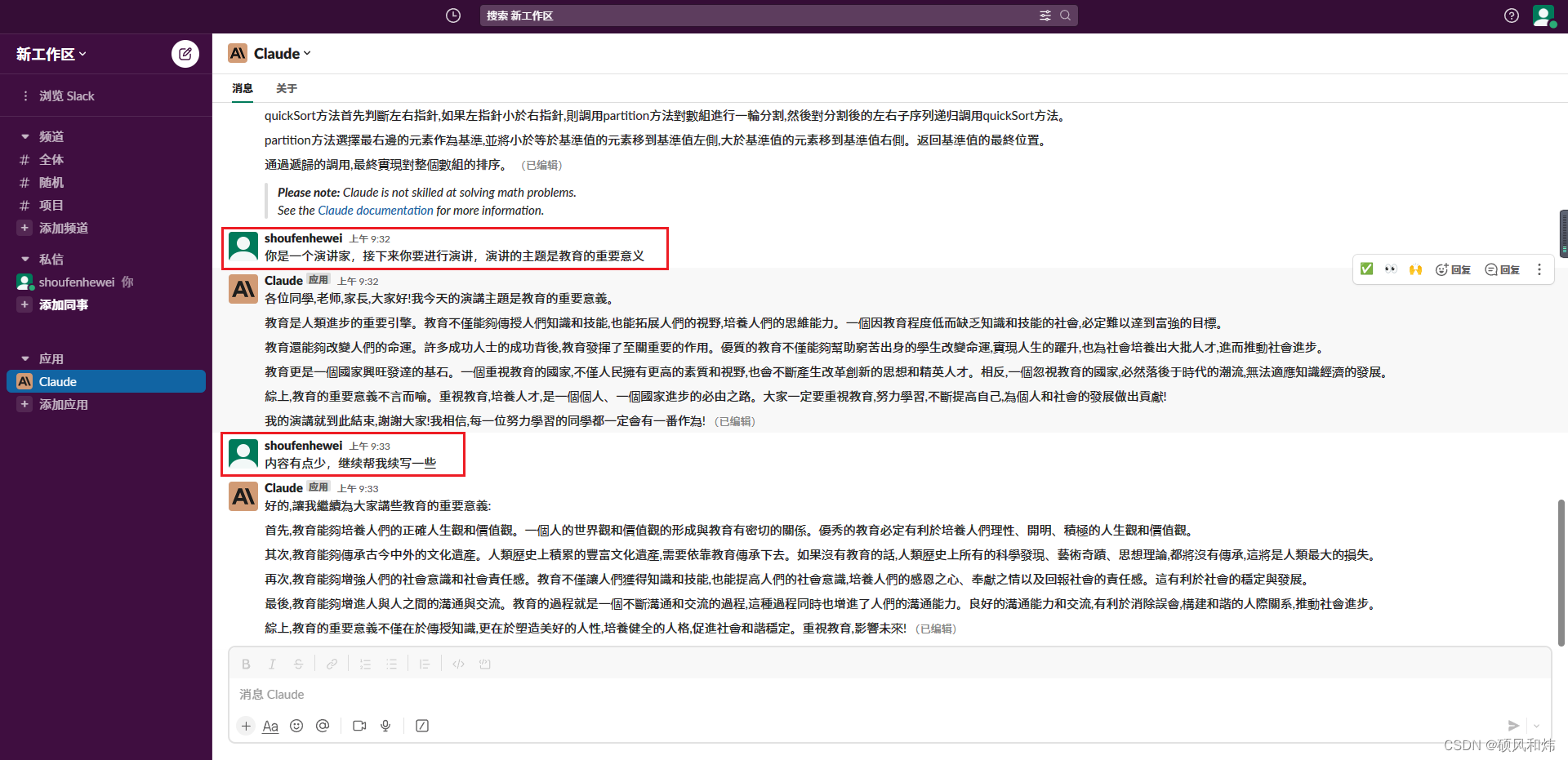Open Claude conversation details dropdown
The width and height of the screenshot is (1568, 760).
click(x=282, y=53)
